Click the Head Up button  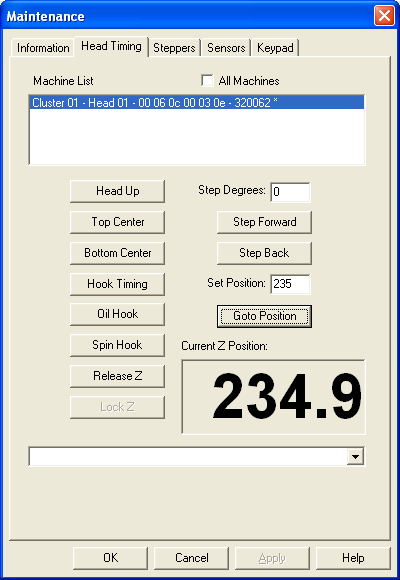[117, 191]
